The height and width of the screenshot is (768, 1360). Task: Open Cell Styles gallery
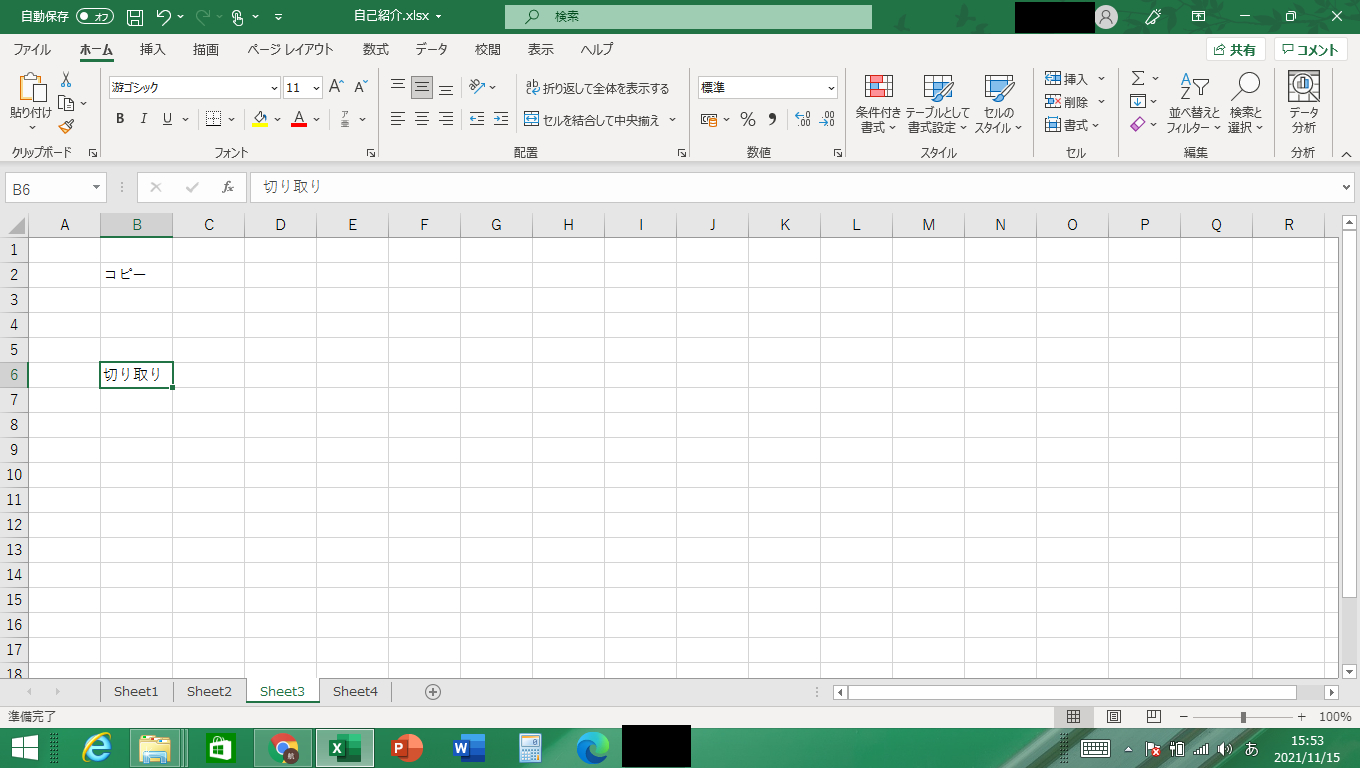coord(998,103)
